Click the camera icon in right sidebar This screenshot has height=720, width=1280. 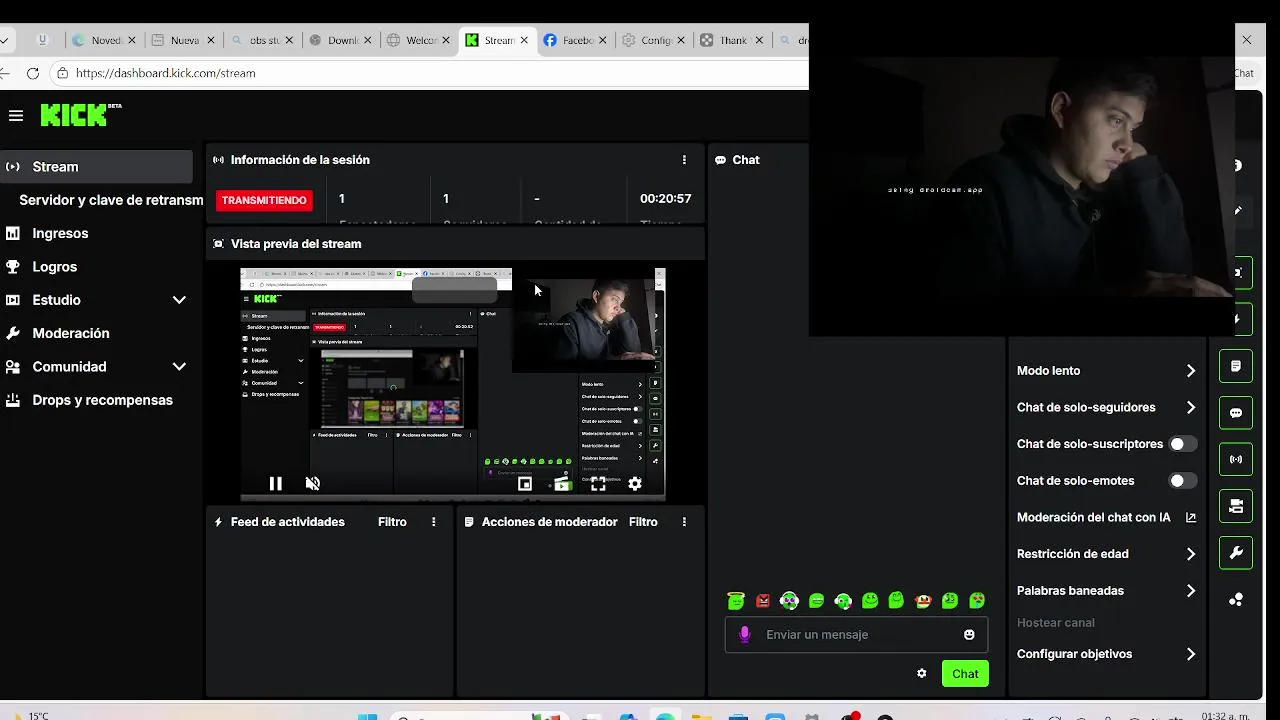(1236, 506)
